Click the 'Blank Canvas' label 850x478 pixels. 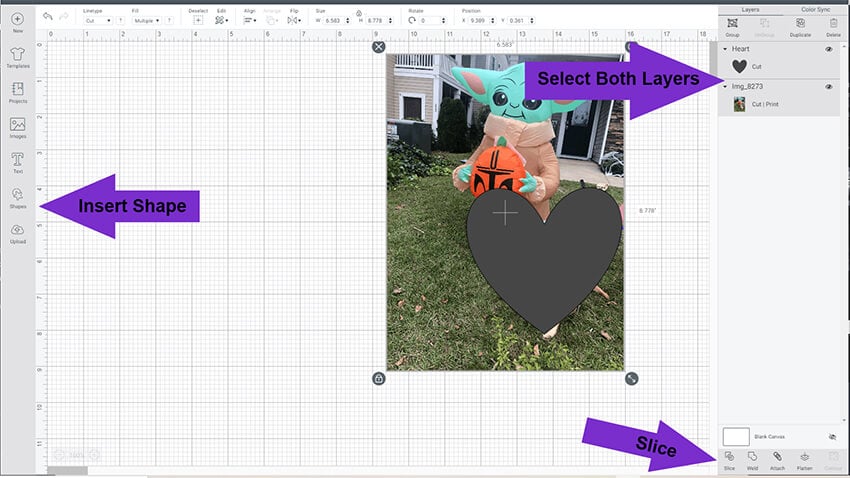pos(769,437)
